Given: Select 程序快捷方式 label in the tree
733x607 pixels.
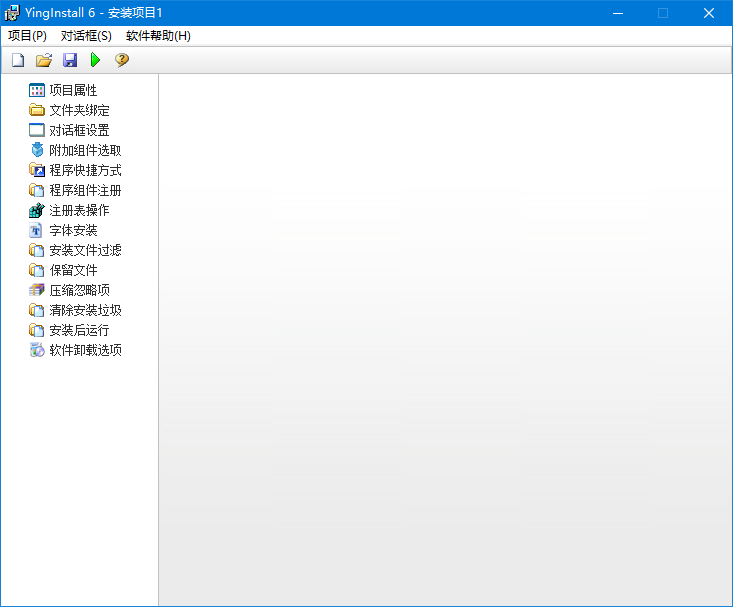Looking at the screenshot, I should [x=86, y=170].
